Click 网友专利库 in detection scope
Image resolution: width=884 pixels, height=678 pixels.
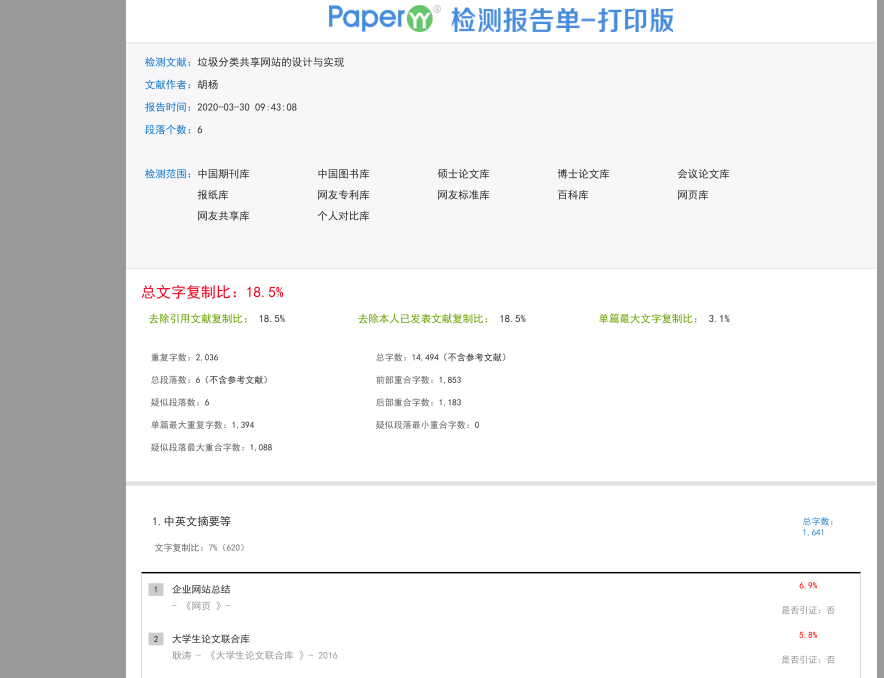tap(343, 195)
